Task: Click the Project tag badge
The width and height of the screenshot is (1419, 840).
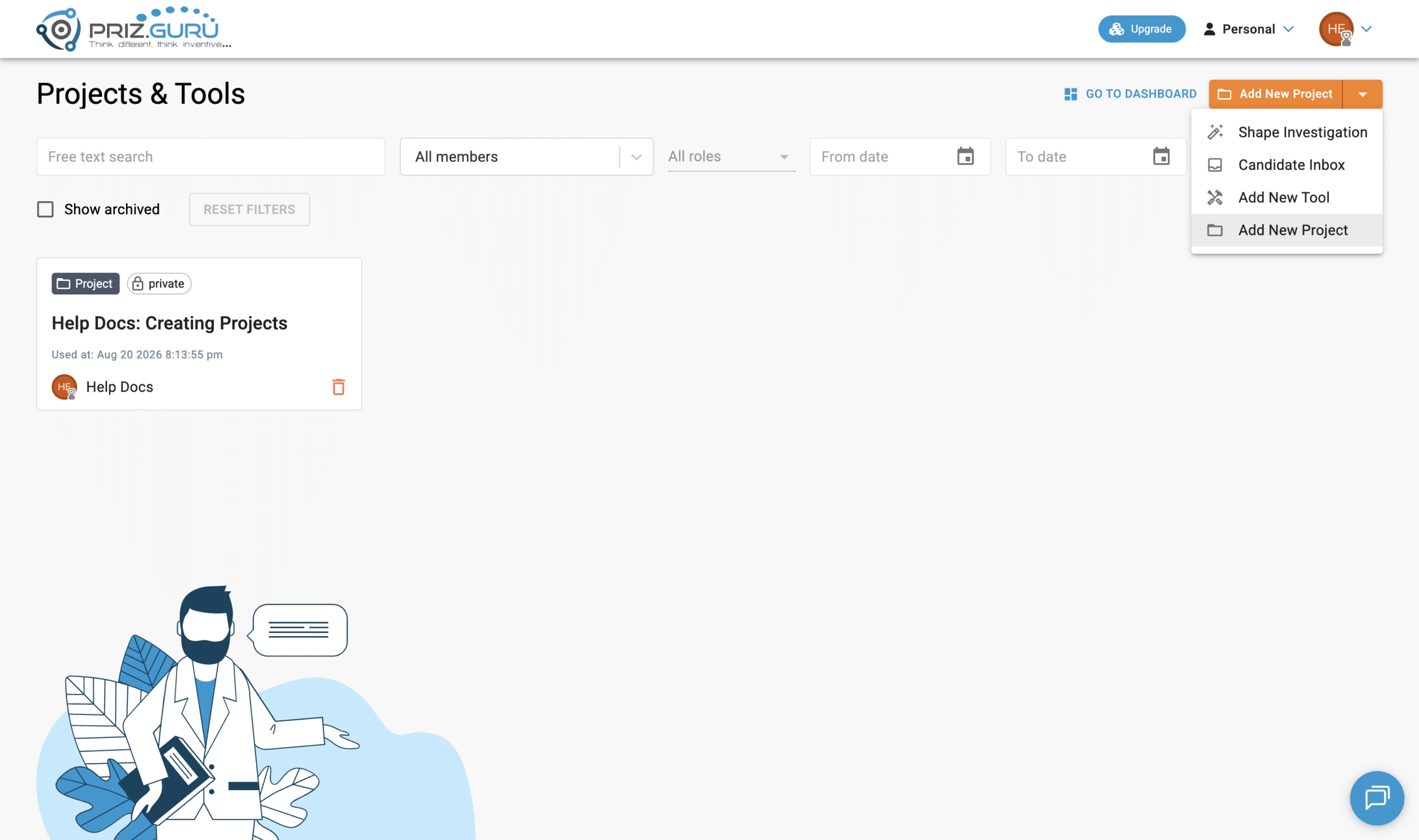Action: click(85, 284)
